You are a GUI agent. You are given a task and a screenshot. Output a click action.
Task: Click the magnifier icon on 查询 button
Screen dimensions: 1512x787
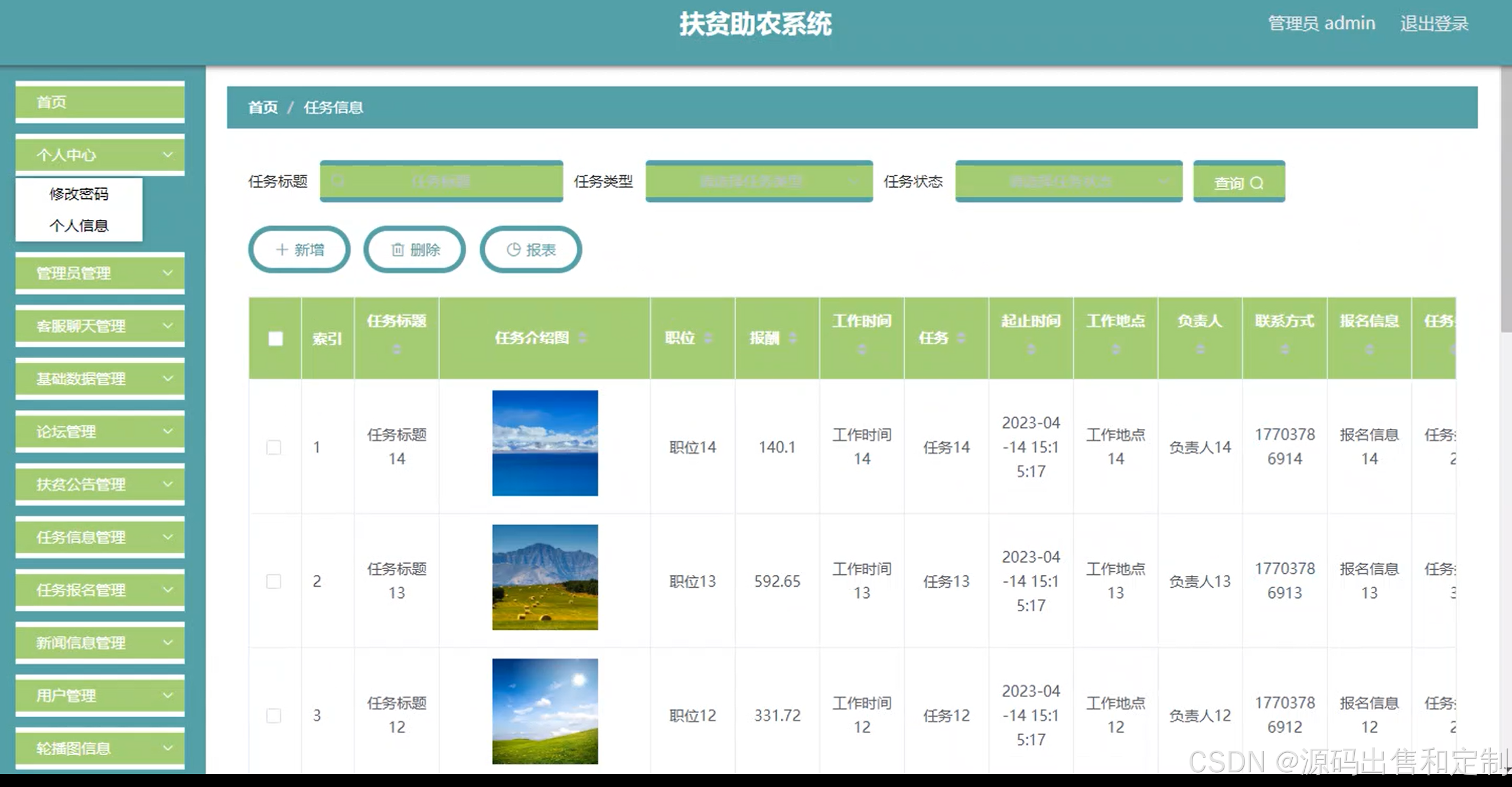1256,183
